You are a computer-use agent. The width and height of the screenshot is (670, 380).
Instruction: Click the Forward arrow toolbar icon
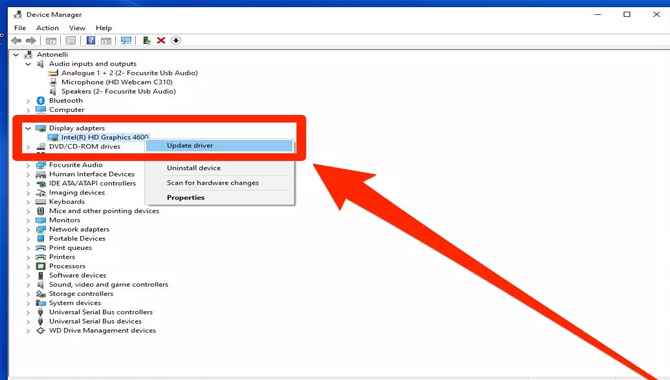31,41
